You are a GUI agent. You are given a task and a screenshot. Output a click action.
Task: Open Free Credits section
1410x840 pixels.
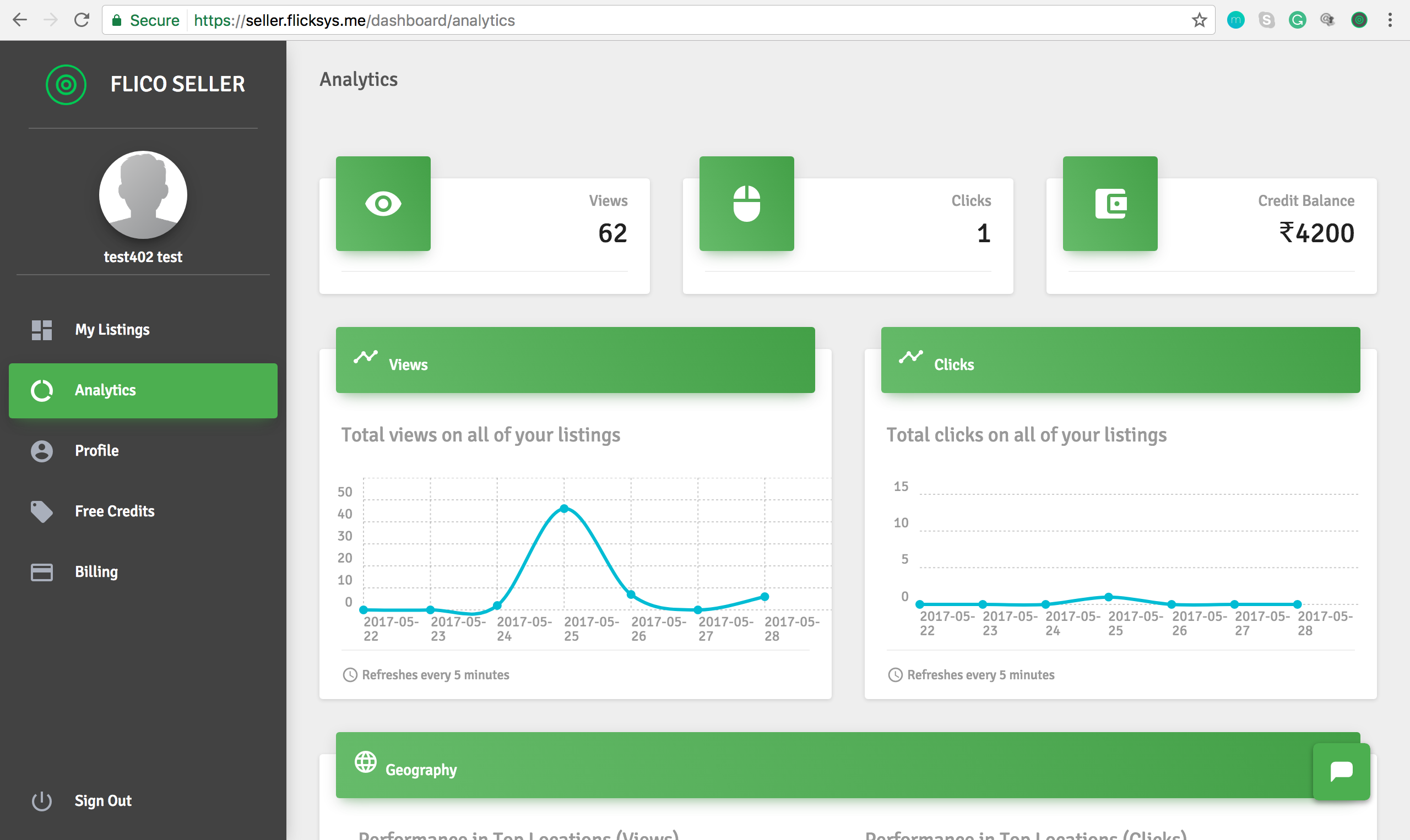115,511
